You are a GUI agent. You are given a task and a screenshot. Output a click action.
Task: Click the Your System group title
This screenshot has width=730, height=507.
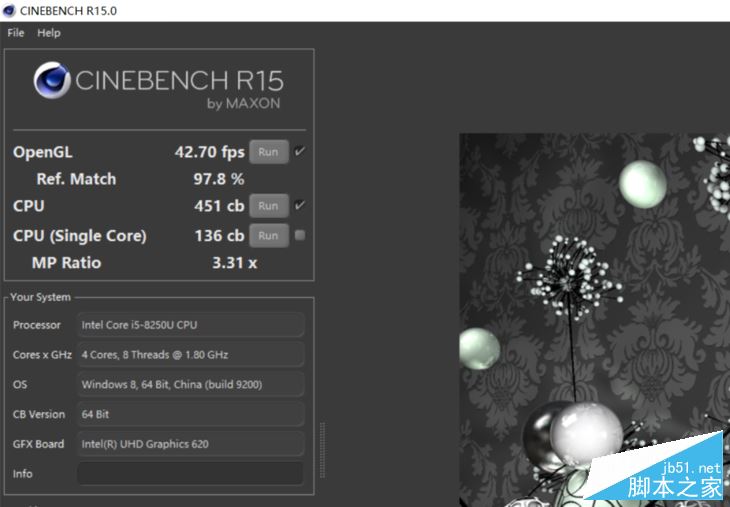pos(41,297)
